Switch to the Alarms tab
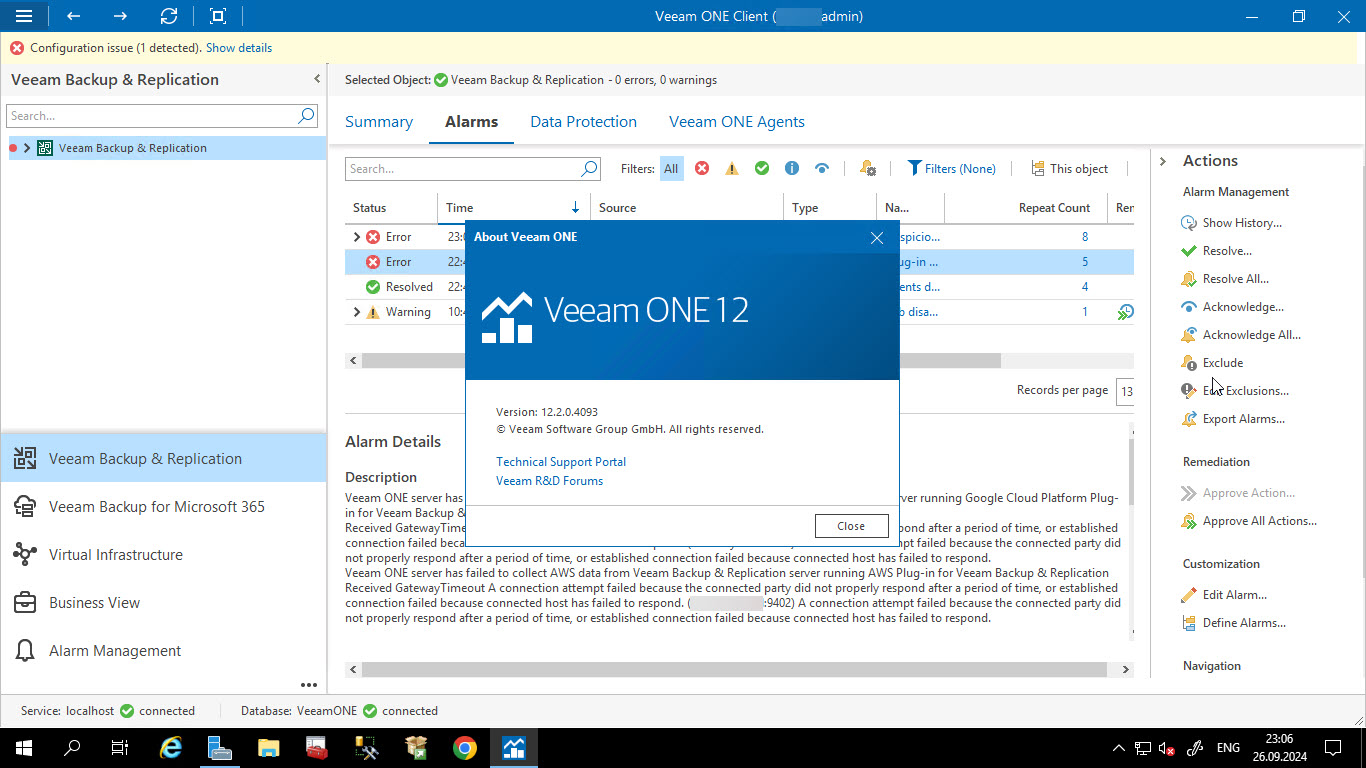 click(471, 122)
